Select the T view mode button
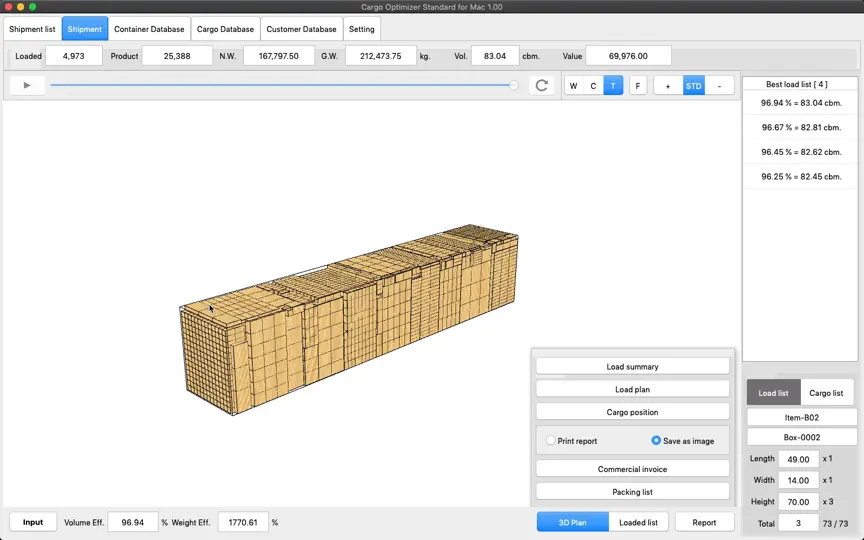 pyautogui.click(x=613, y=86)
